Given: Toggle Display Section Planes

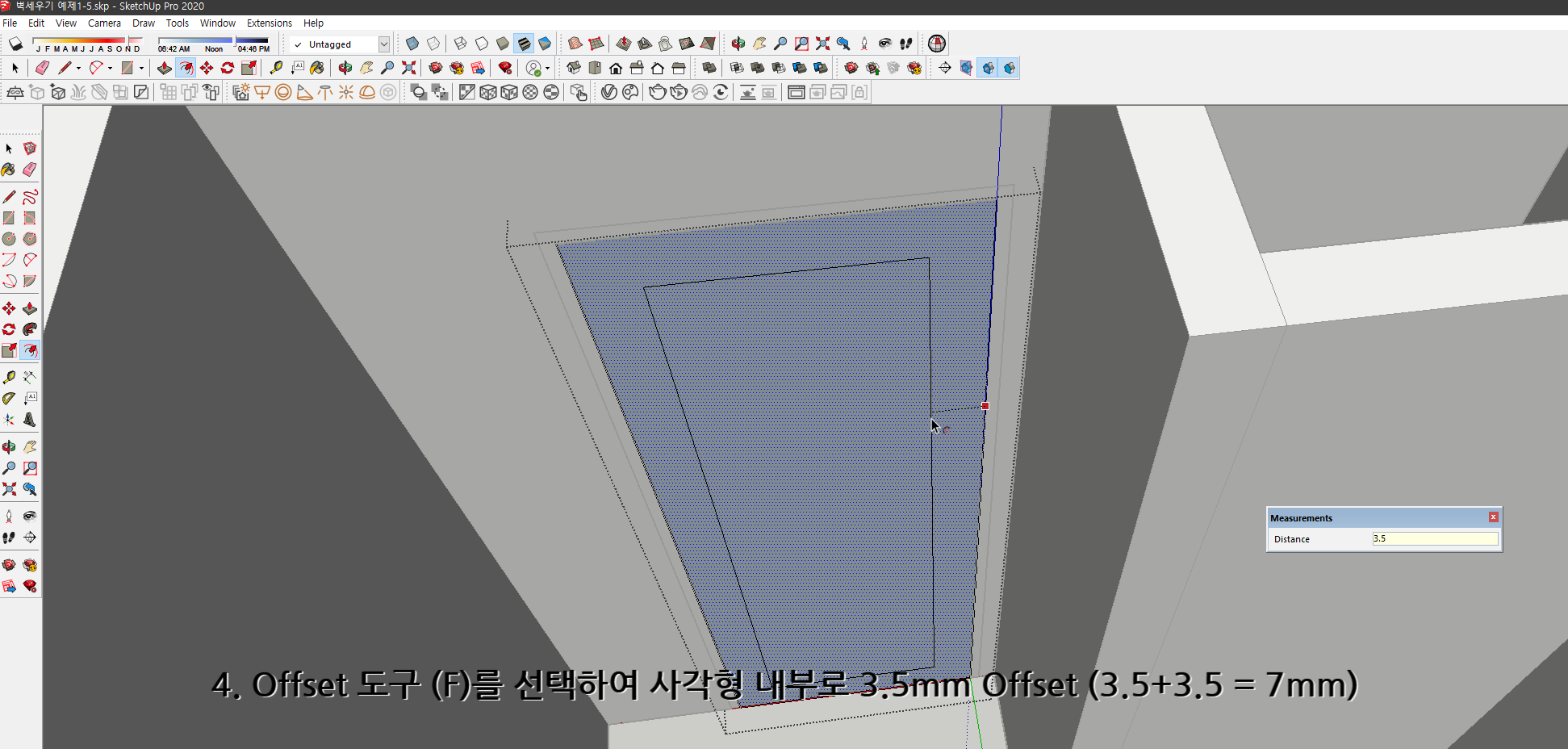Looking at the screenshot, I should (x=966, y=68).
